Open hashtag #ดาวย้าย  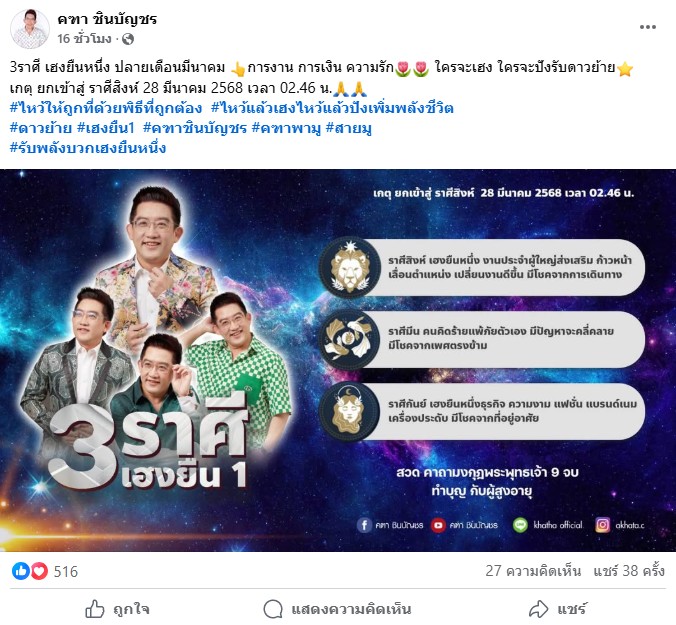[x=41, y=128]
